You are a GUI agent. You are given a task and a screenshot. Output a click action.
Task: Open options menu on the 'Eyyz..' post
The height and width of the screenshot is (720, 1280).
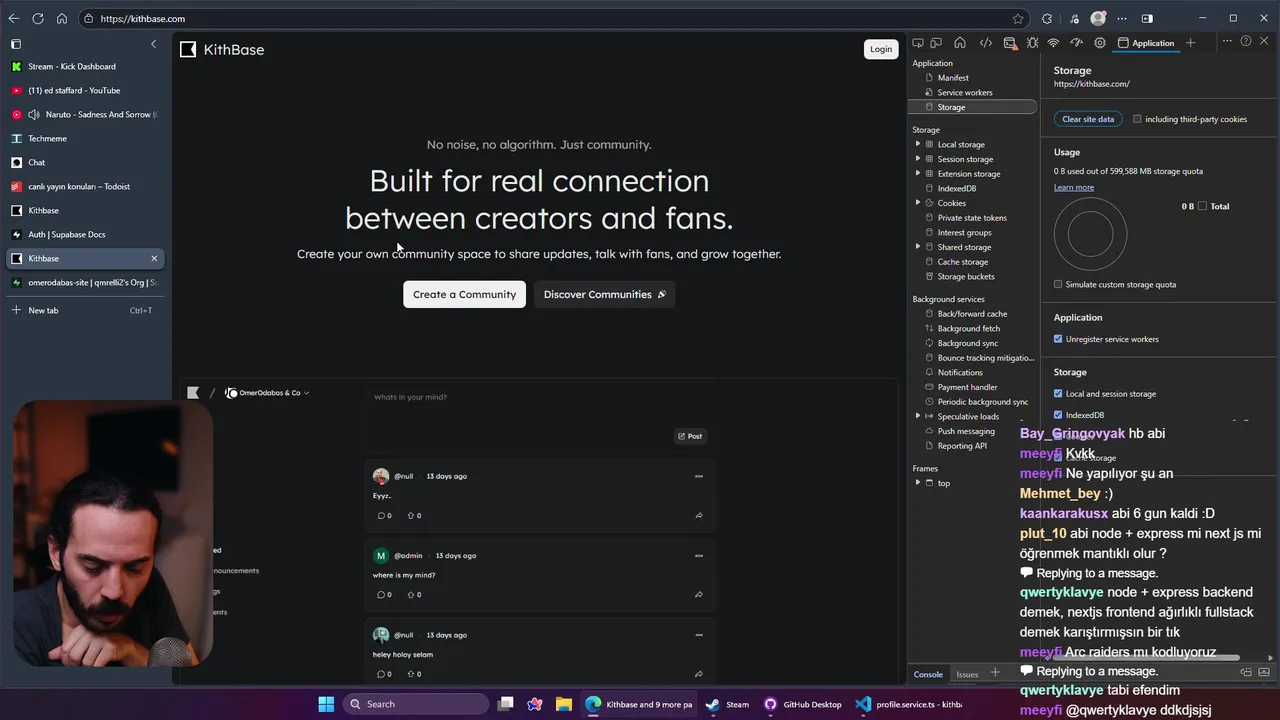coord(698,476)
